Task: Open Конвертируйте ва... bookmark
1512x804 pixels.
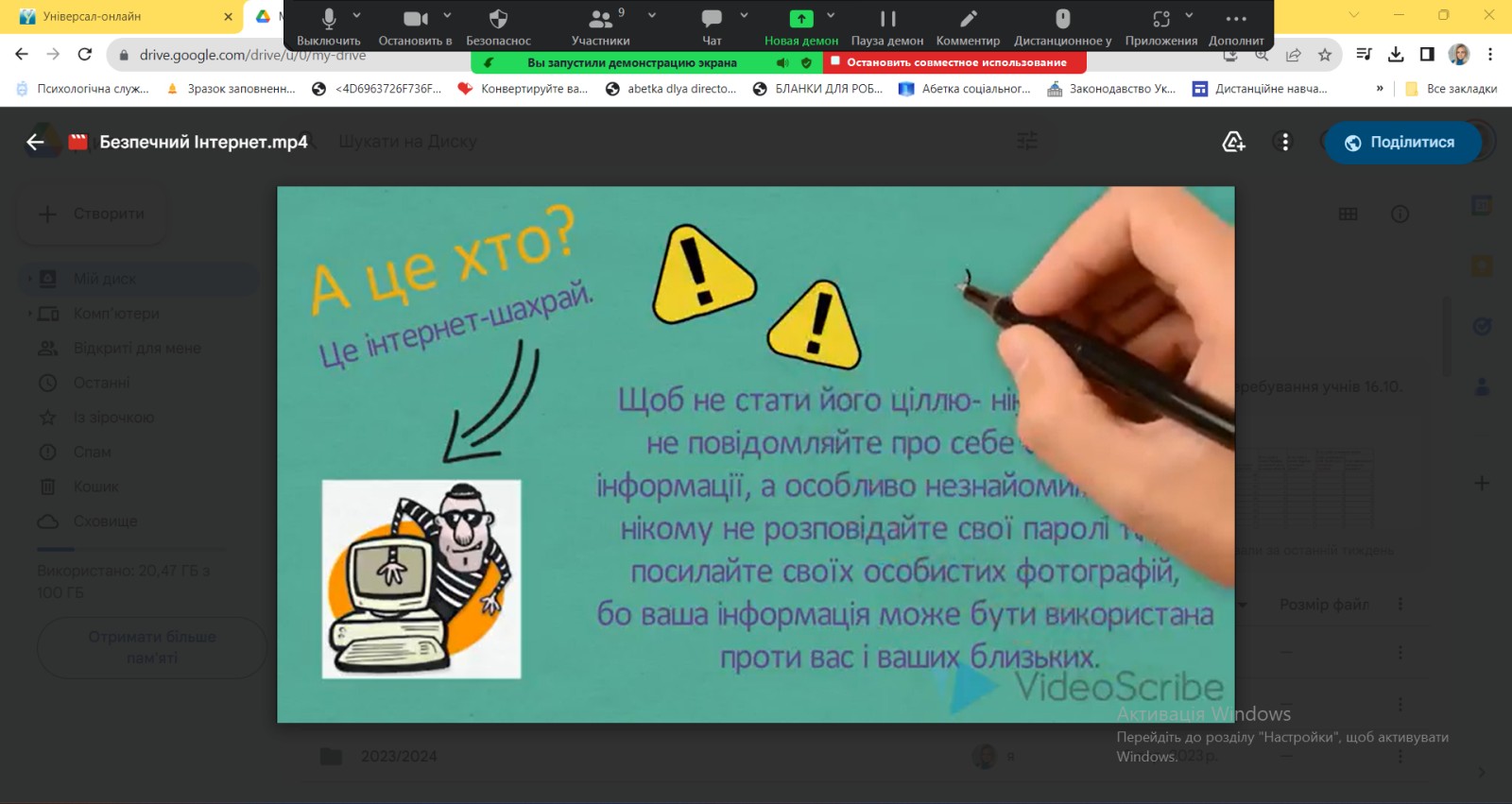Action: [523, 89]
